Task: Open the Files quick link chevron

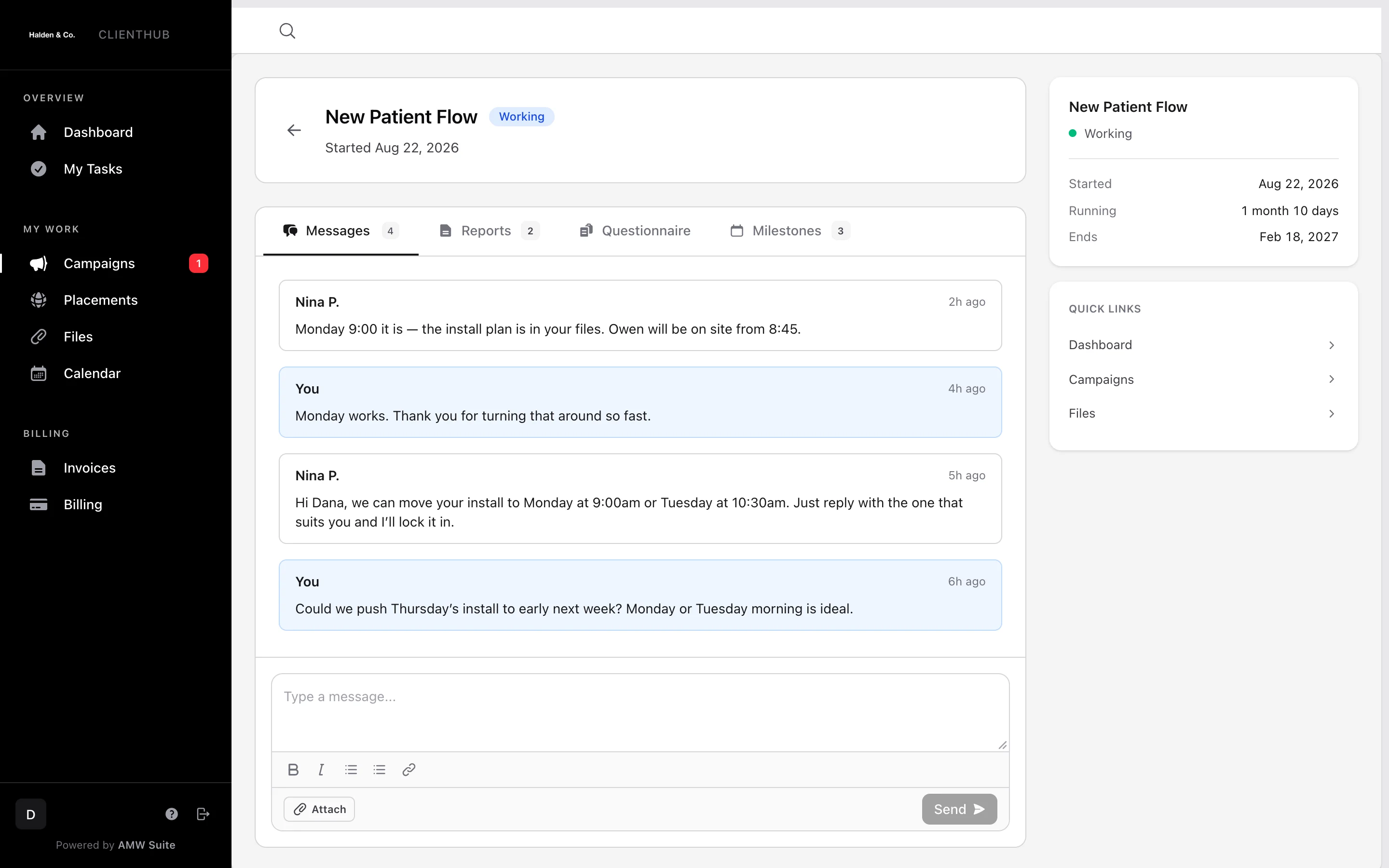Action: pos(1332,413)
